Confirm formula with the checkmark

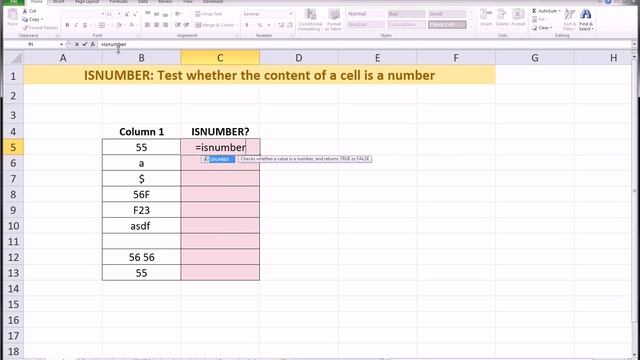click(x=85, y=44)
